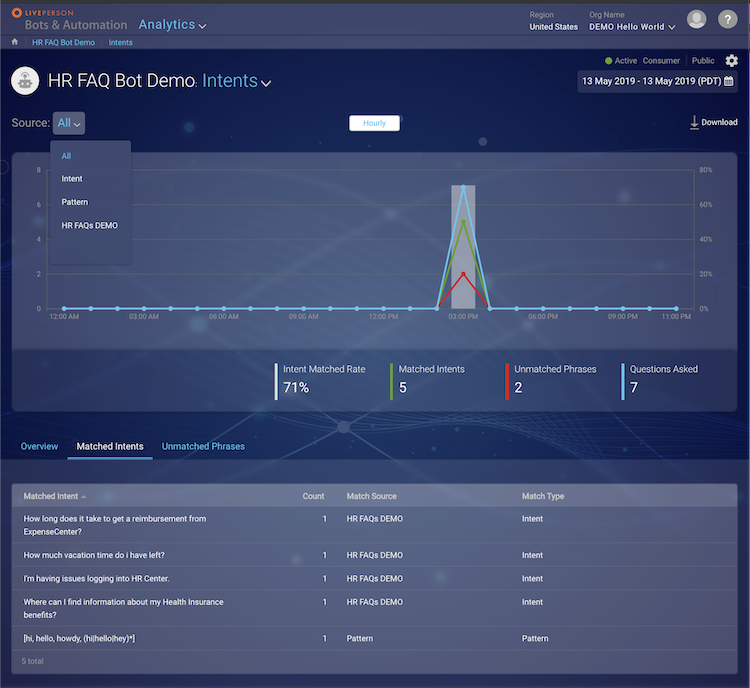This screenshot has height=688, width=750.
Task: Click the Matched Intents 5 metric
Action: pos(428,381)
